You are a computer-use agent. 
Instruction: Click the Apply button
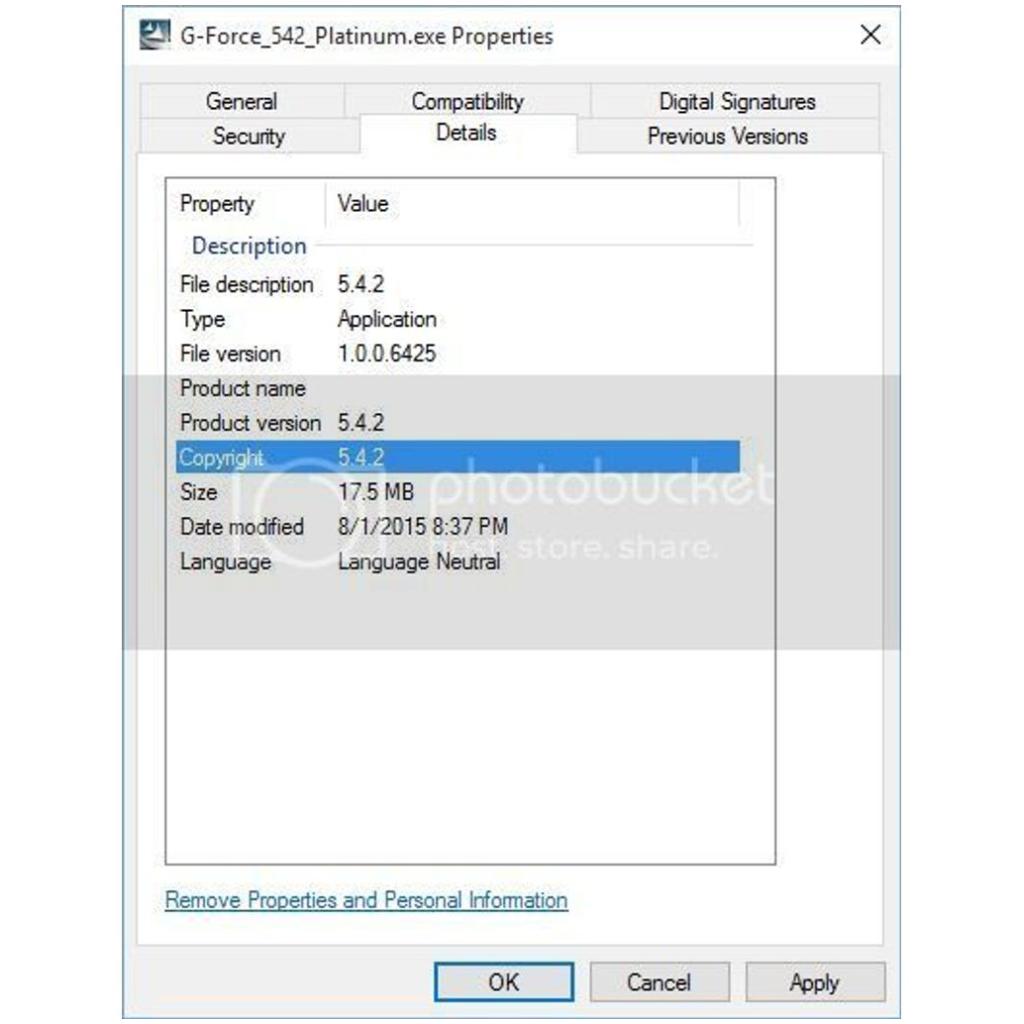click(815, 982)
